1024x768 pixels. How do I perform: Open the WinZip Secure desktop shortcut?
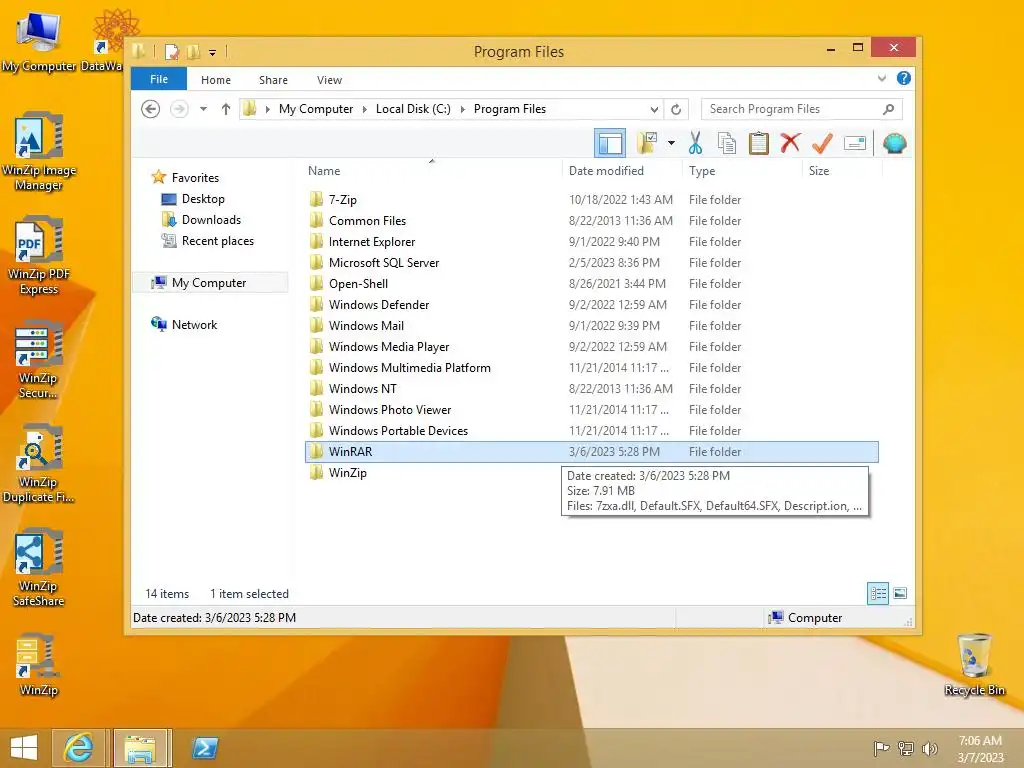pos(39,359)
